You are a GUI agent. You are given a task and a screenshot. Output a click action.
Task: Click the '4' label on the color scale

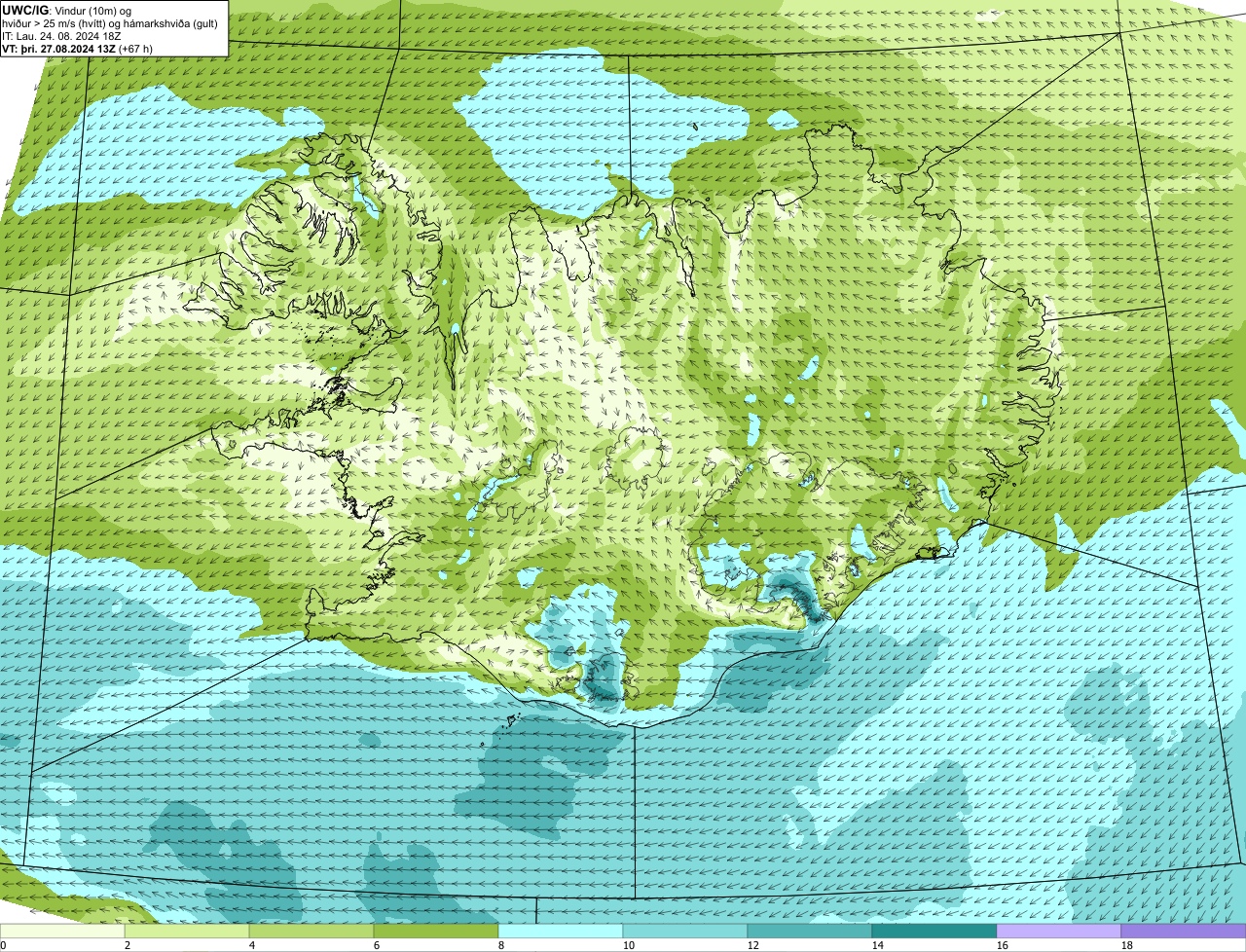coord(252,945)
